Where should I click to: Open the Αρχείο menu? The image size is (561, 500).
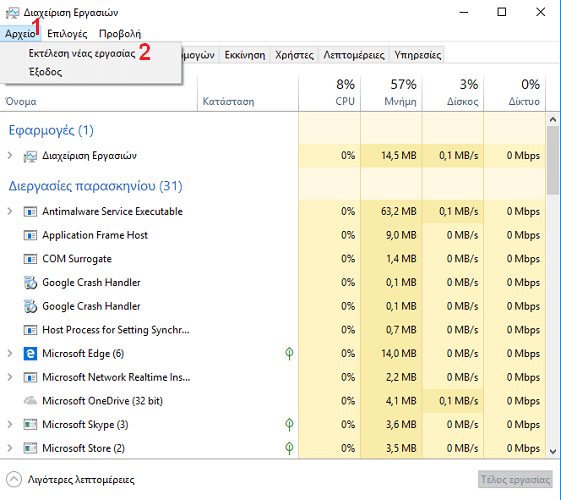(20, 34)
